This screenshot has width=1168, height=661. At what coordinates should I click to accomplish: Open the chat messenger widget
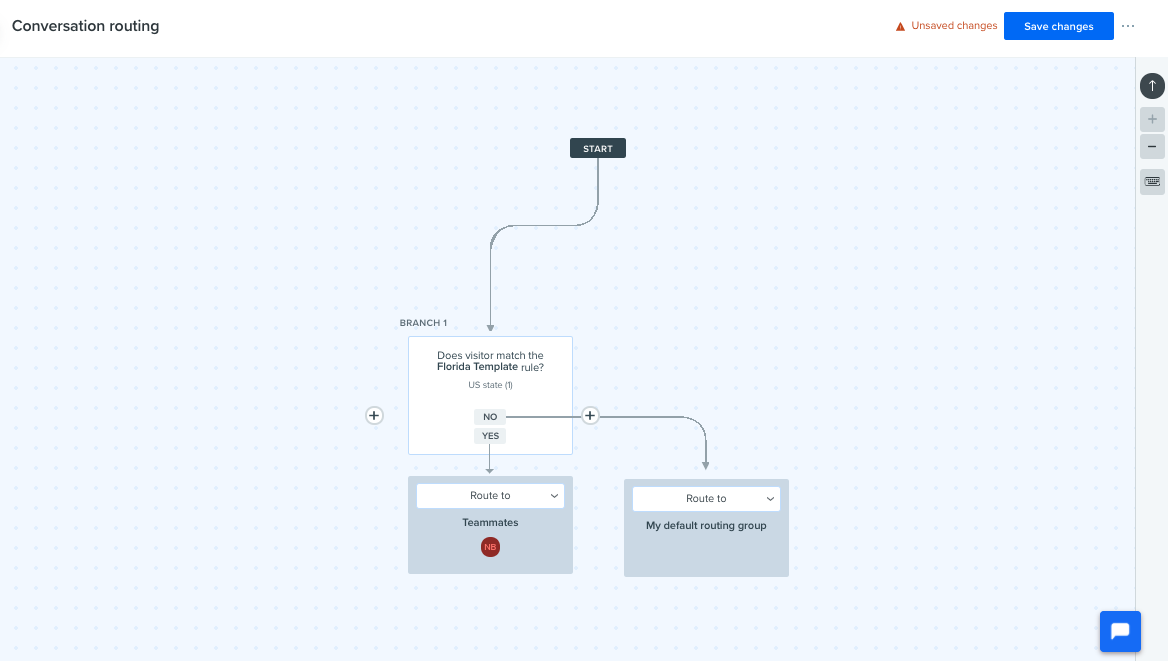[x=1120, y=631]
